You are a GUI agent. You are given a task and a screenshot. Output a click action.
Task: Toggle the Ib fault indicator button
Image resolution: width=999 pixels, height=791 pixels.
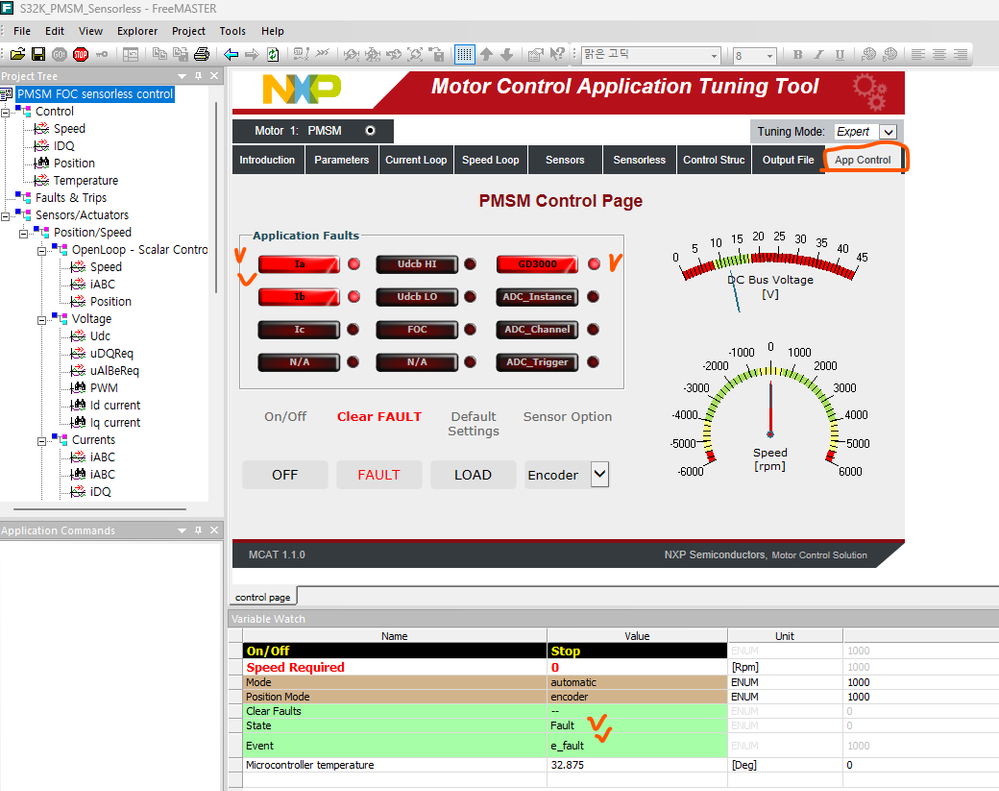[299, 297]
